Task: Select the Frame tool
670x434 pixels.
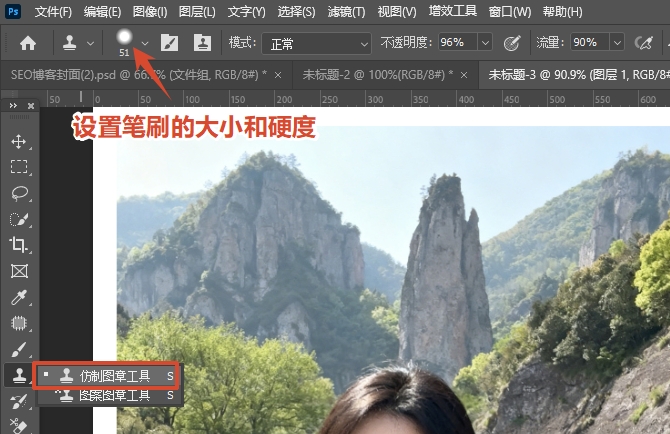Action: point(19,271)
